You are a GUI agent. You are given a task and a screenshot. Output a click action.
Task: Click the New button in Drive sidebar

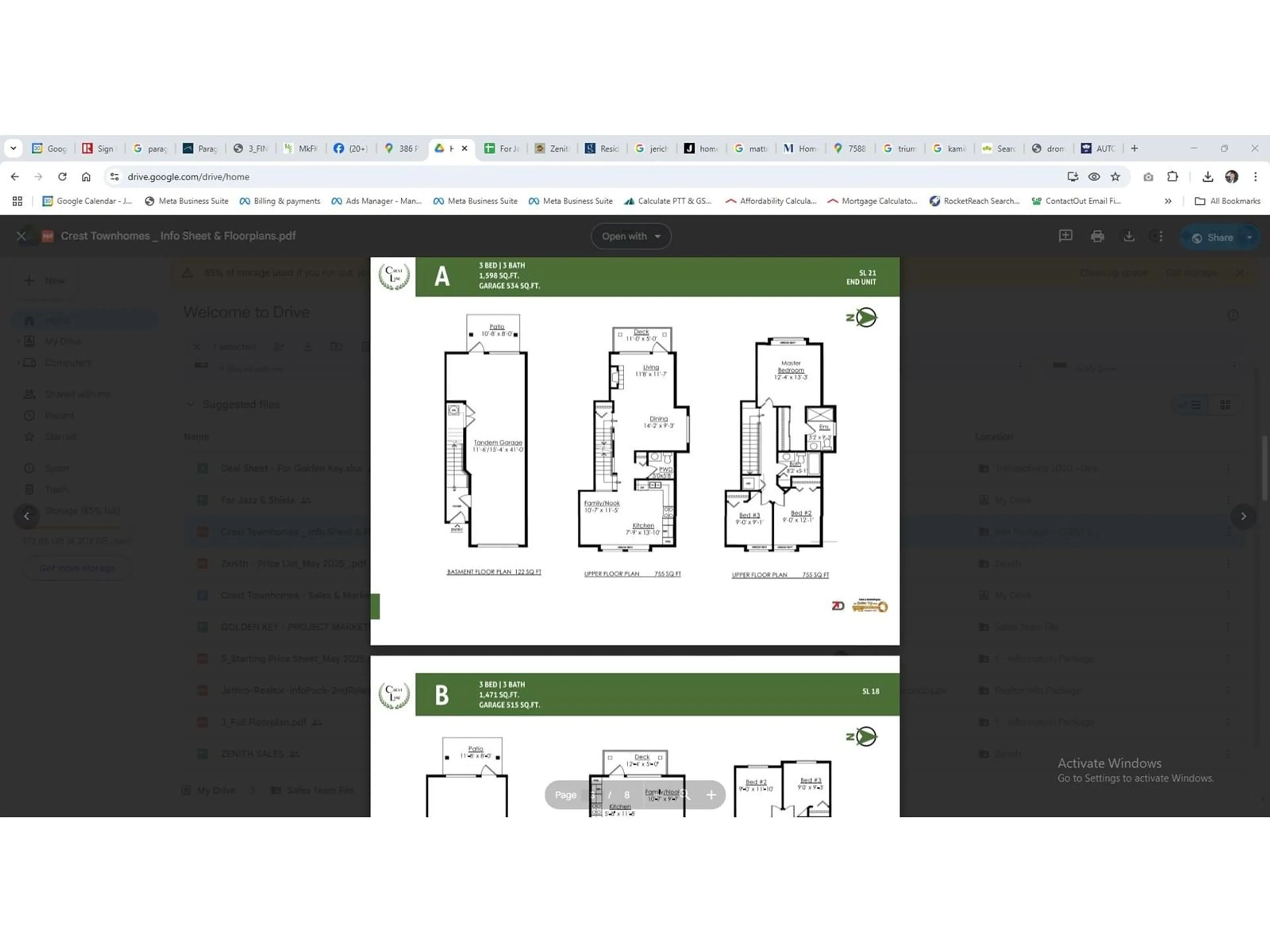44,281
